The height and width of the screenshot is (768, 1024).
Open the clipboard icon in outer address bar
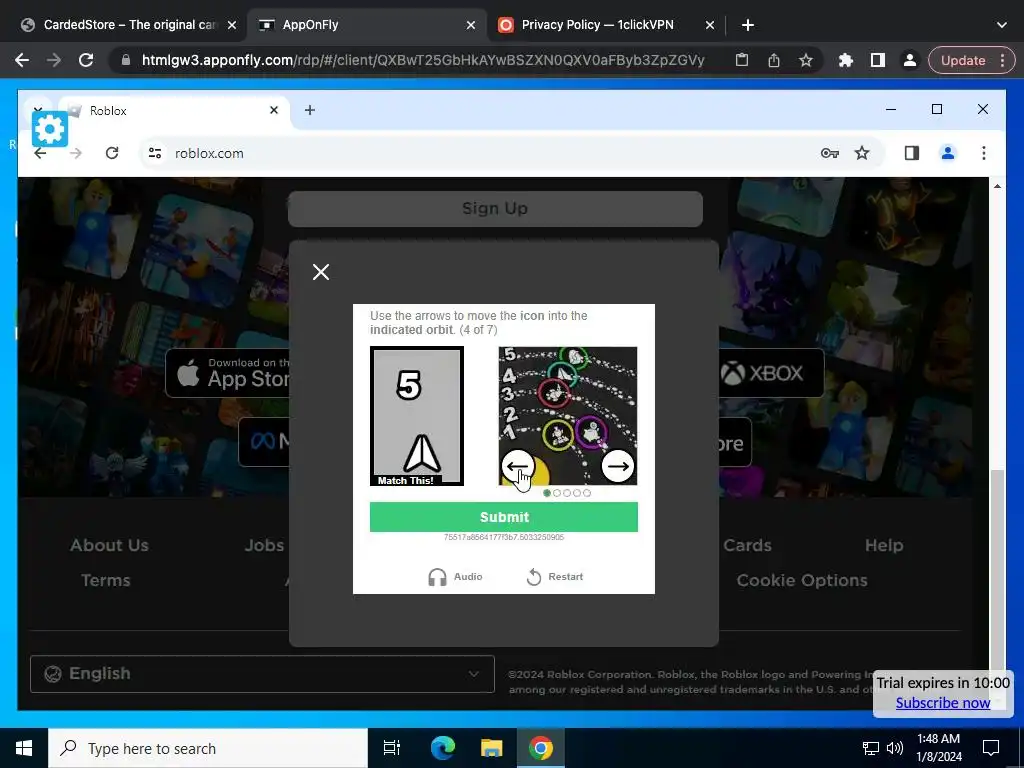pos(742,60)
